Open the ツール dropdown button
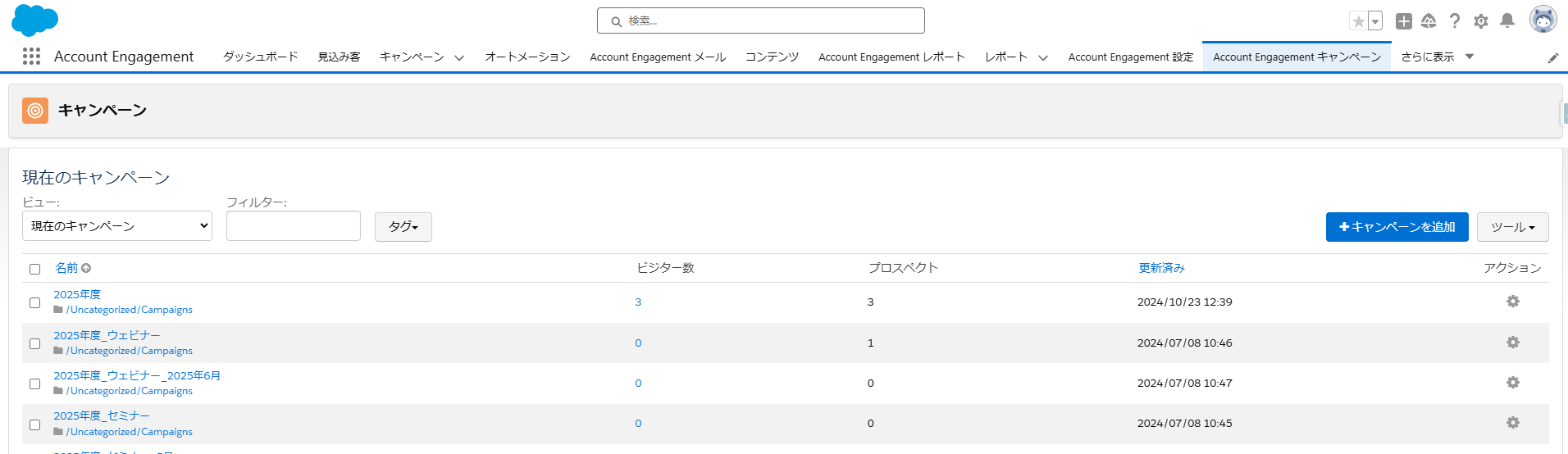The image size is (1568, 454). click(1513, 227)
